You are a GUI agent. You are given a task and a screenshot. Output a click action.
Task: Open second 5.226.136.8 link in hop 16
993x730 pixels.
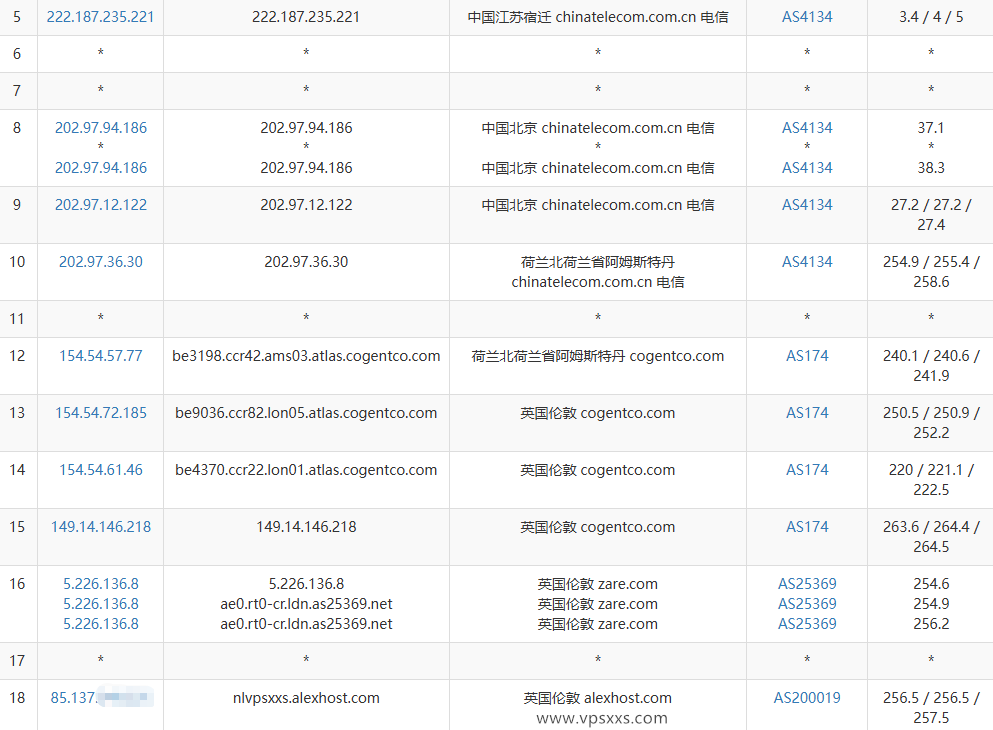tap(101, 604)
